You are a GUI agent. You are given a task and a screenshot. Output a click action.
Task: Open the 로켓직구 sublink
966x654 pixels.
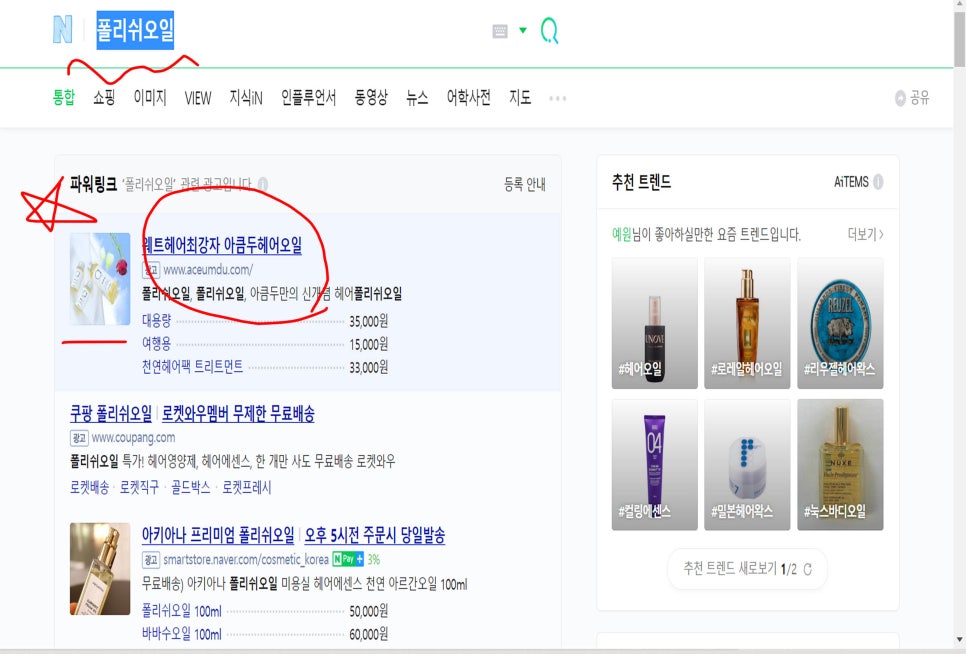click(139, 487)
